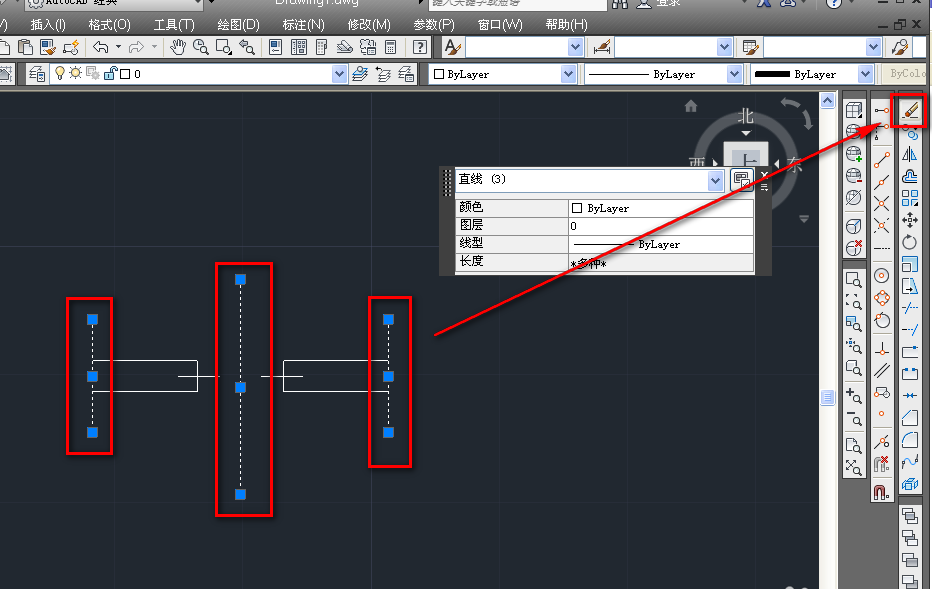Expand the text style dropdown

[x=575, y=47]
